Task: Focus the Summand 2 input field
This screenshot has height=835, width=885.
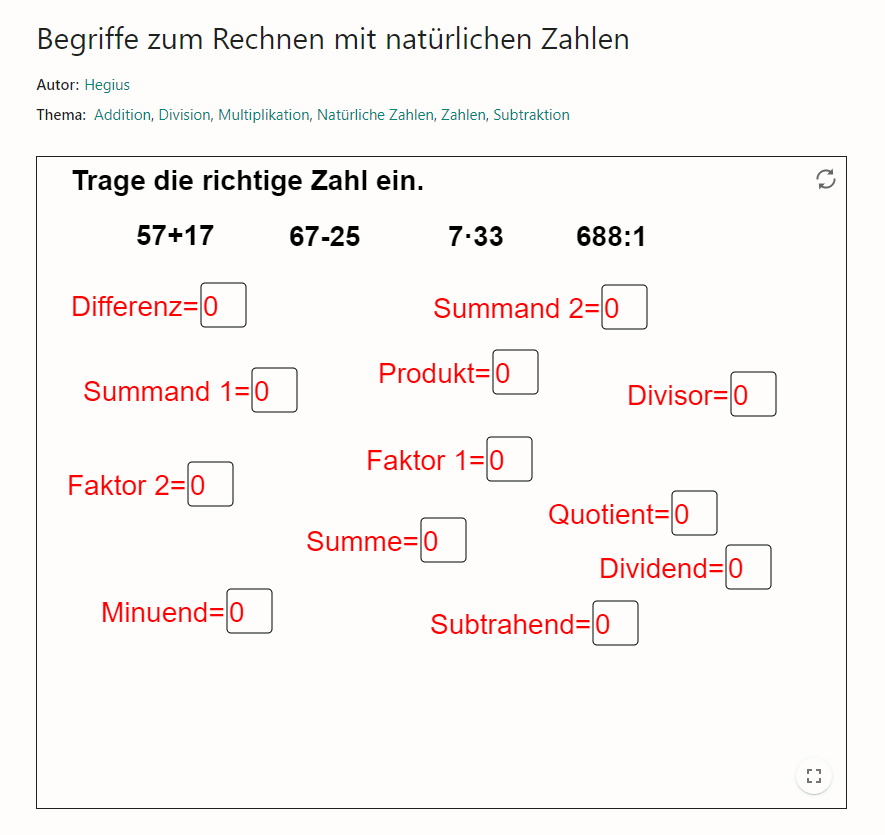Action: 624,308
